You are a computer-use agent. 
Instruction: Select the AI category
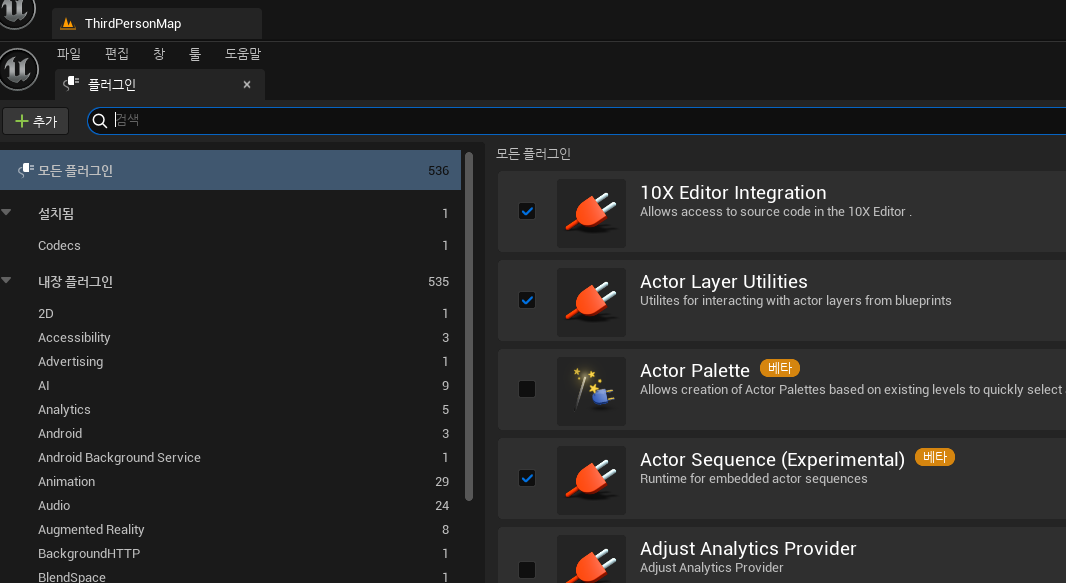point(230,385)
